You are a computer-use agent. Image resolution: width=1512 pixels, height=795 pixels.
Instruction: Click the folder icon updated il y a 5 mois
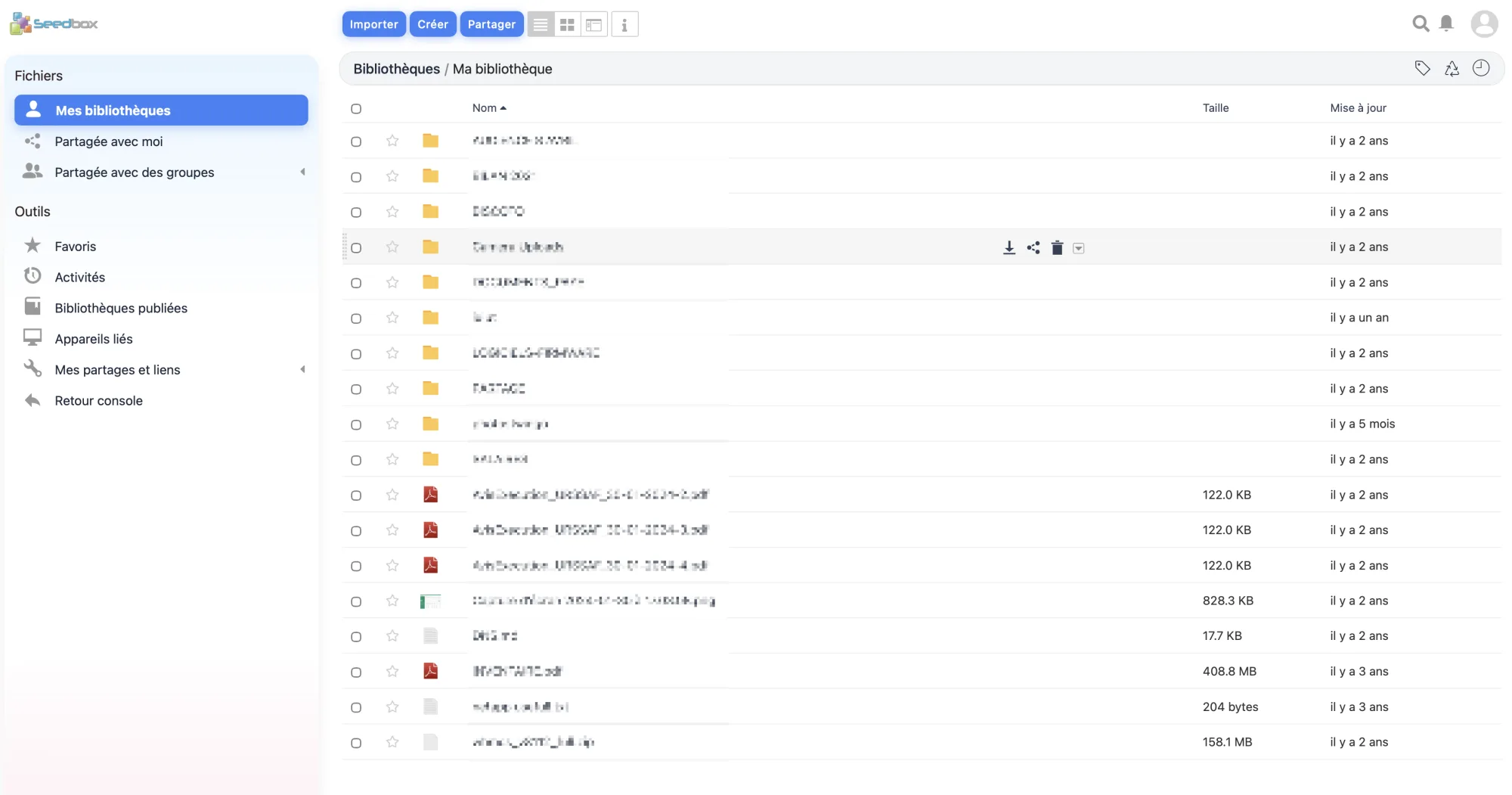pos(431,424)
